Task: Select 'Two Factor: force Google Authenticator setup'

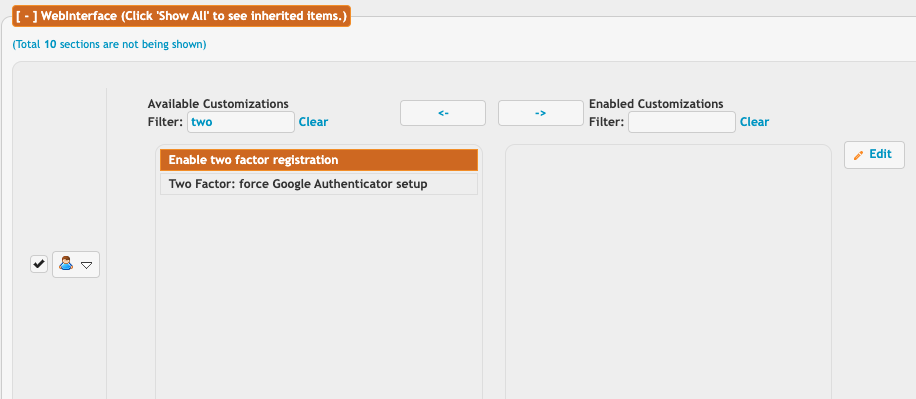Action: [x=319, y=184]
